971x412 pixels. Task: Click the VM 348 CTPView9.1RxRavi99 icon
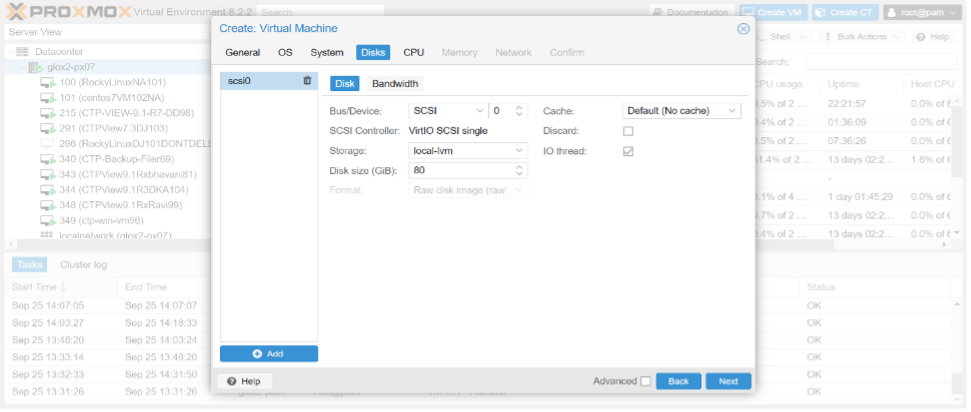48,205
